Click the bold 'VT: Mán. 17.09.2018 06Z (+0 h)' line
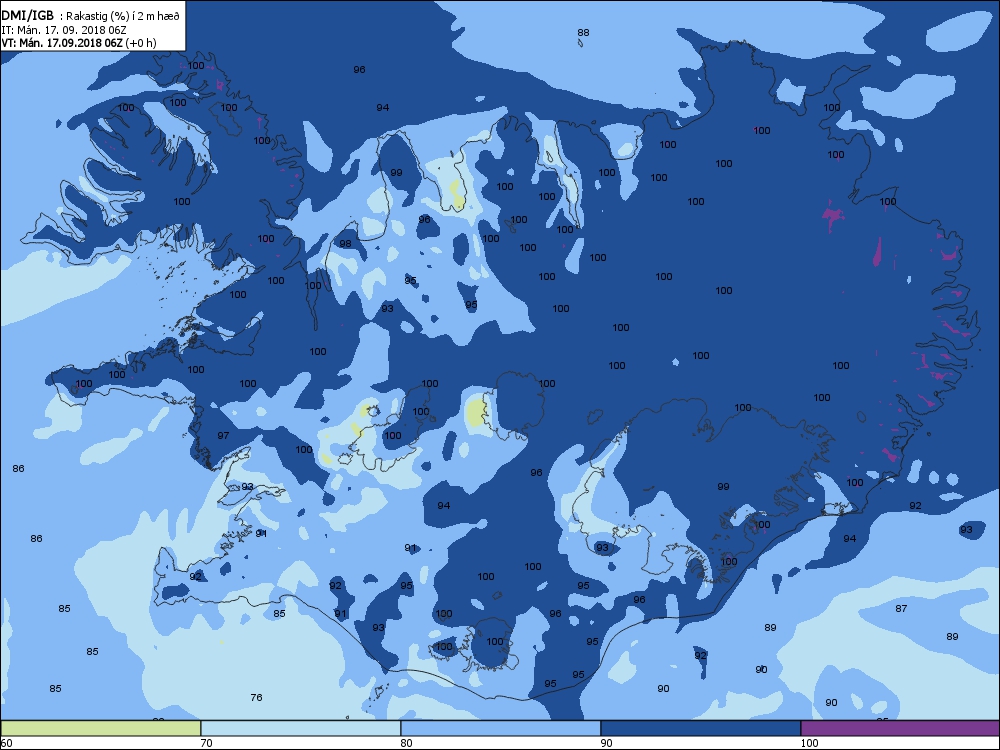 click(78, 43)
